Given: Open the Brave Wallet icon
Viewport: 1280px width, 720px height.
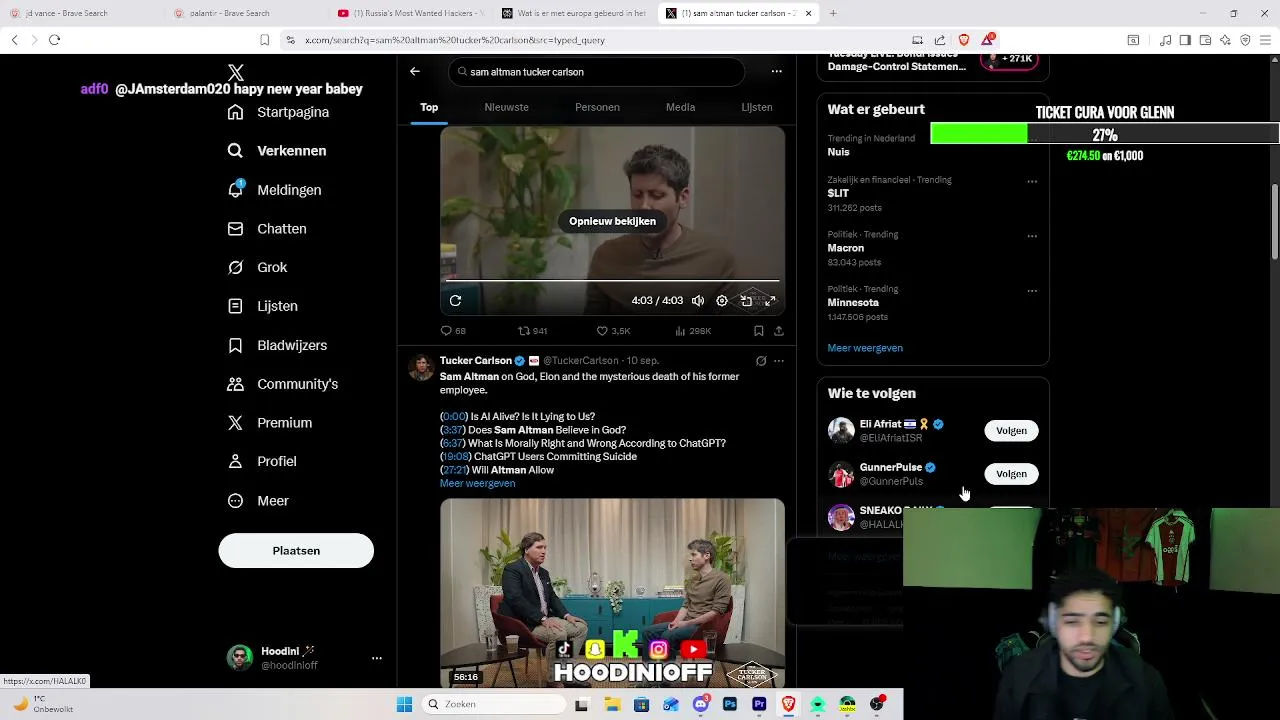Looking at the screenshot, I should click(1205, 40).
